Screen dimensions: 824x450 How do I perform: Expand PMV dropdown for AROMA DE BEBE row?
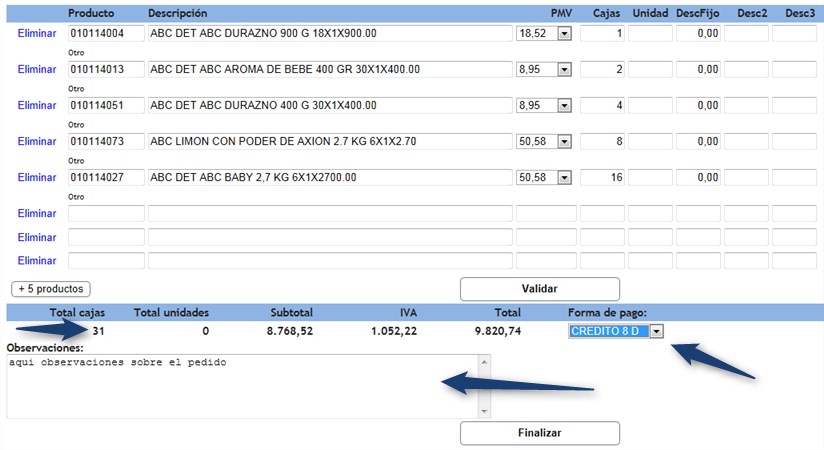pos(564,69)
